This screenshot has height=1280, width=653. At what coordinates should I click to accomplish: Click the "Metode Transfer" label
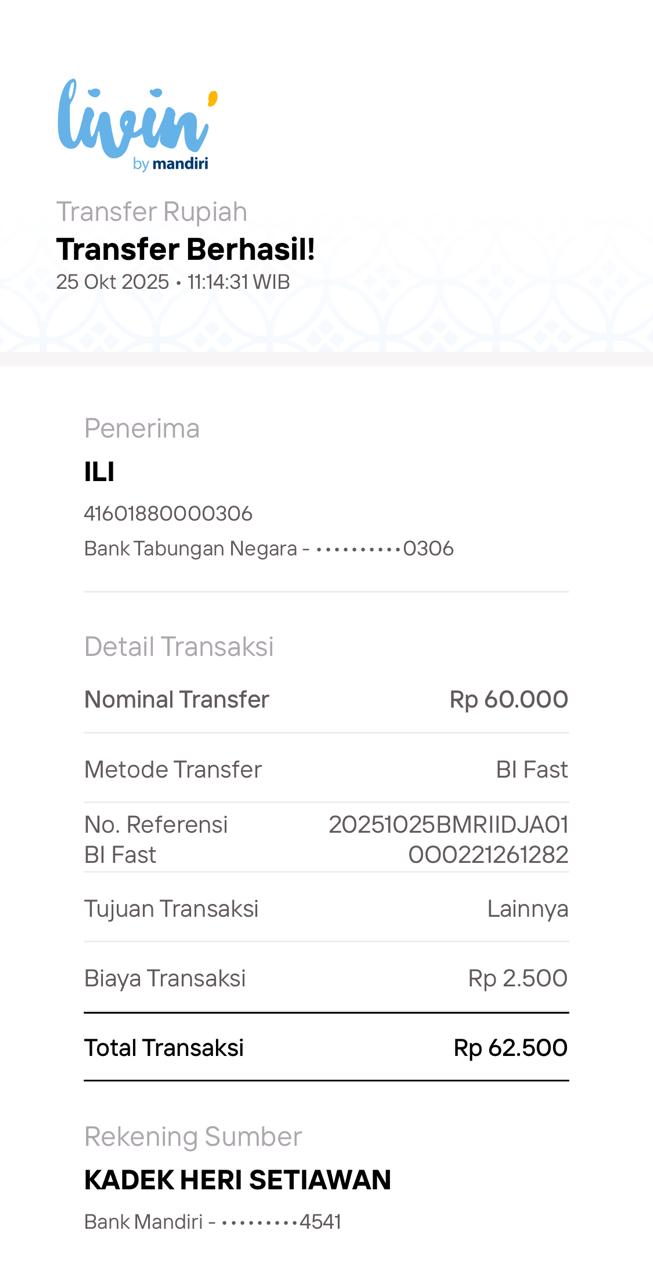point(173,770)
